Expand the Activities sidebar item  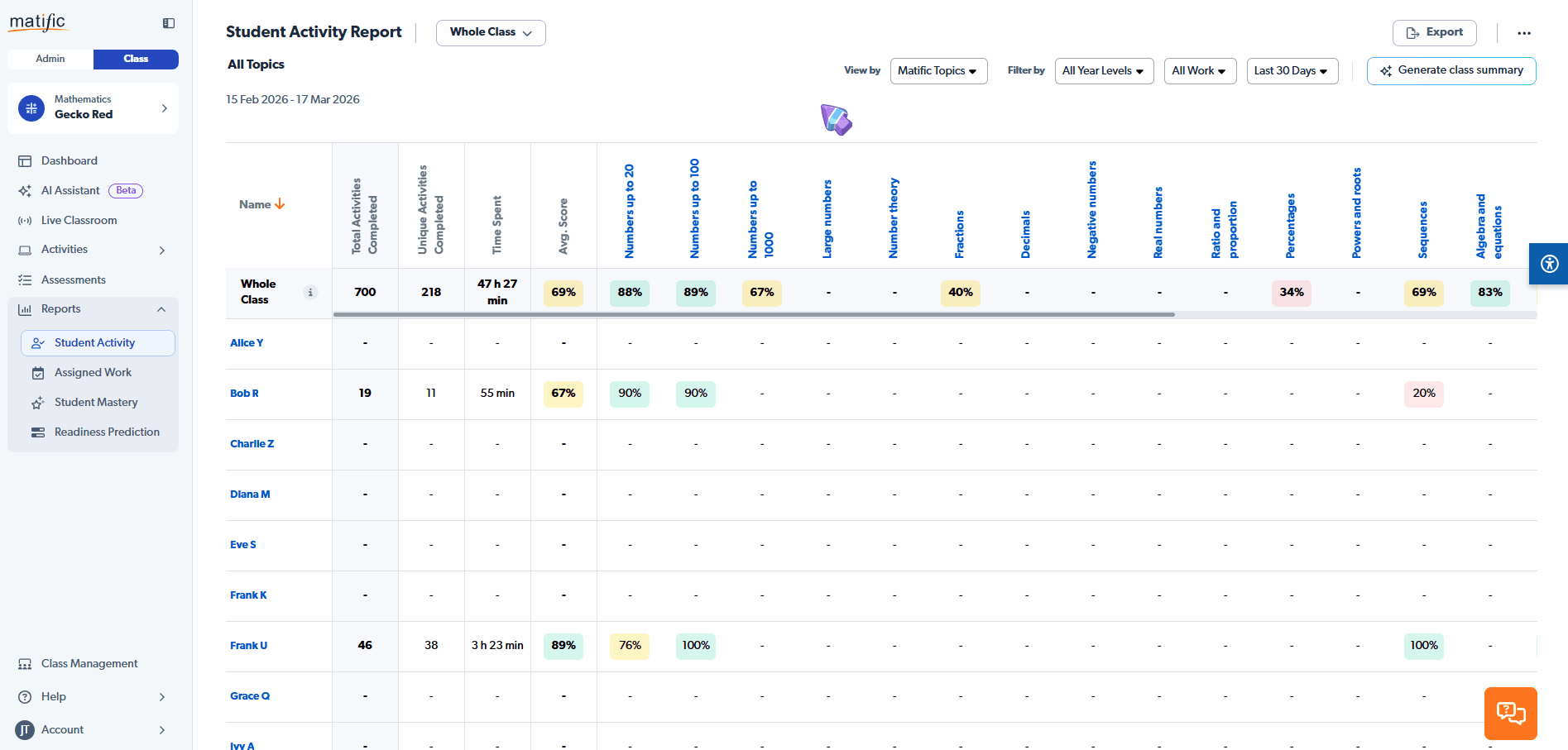point(162,250)
